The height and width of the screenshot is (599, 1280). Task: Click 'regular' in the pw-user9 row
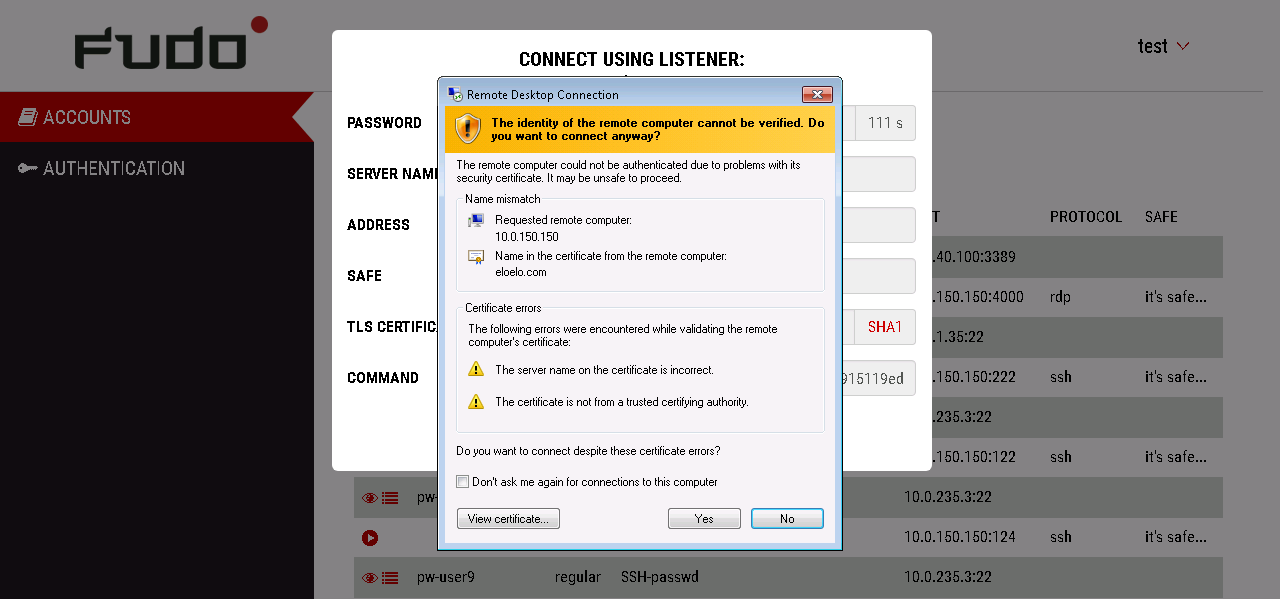tap(578, 577)
